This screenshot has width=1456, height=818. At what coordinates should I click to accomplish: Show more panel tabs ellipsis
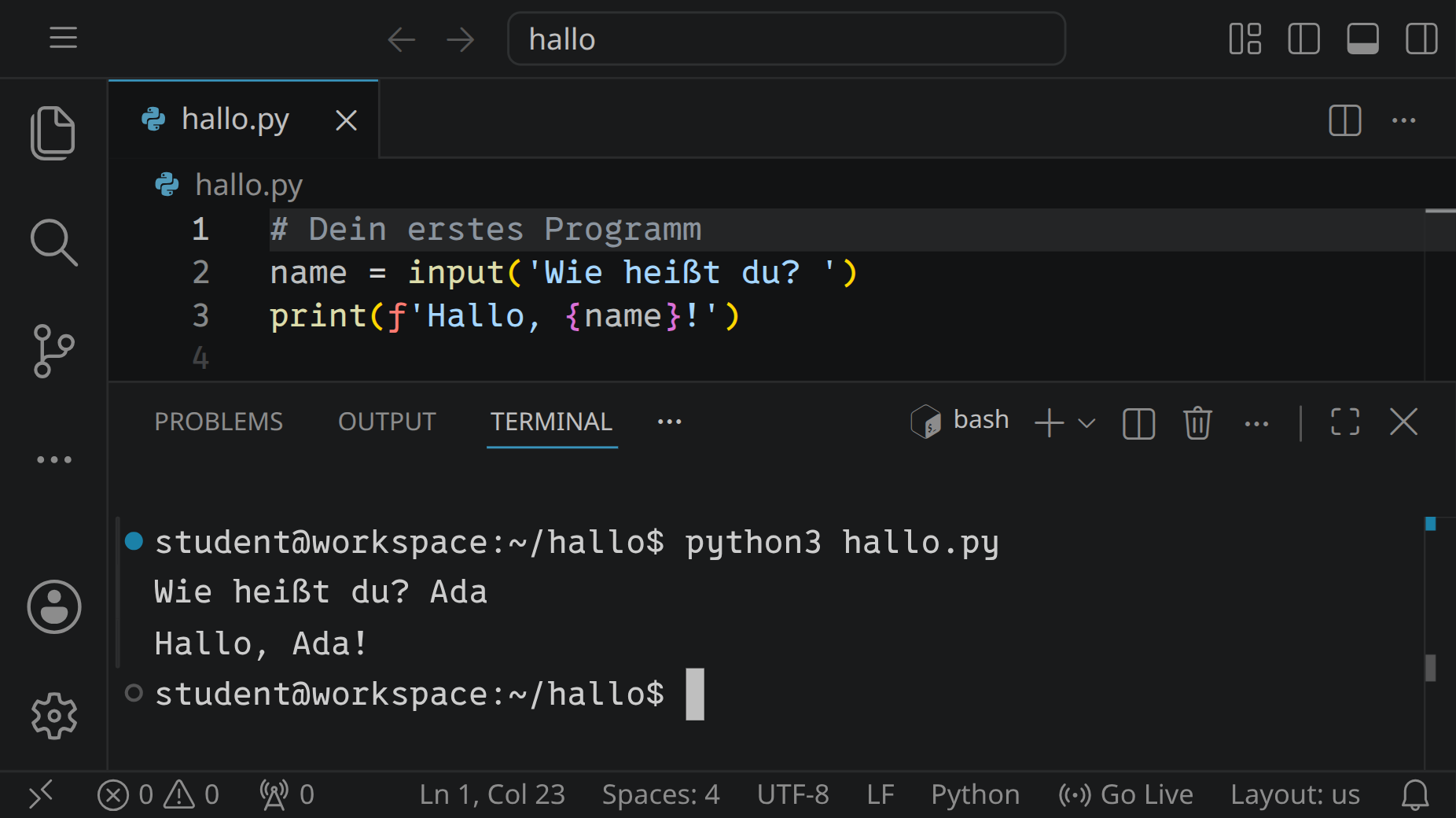point(670,422)
